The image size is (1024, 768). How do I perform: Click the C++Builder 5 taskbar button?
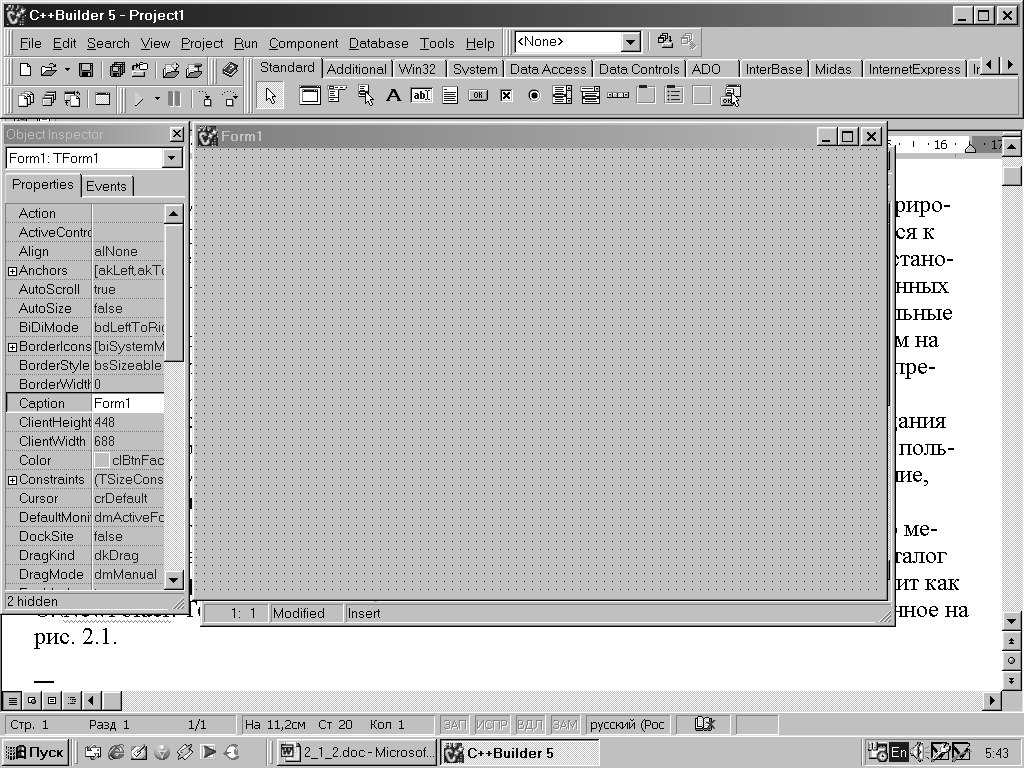point(520,752)
